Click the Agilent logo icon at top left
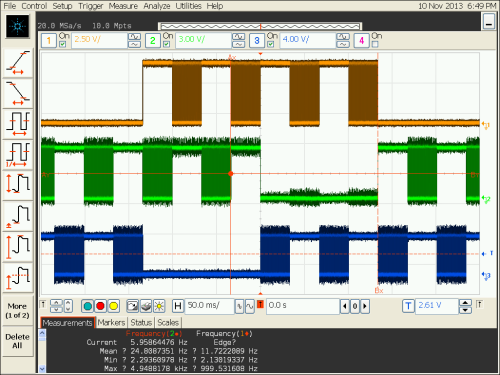500x375 pixels. click(x=17, y=26)
